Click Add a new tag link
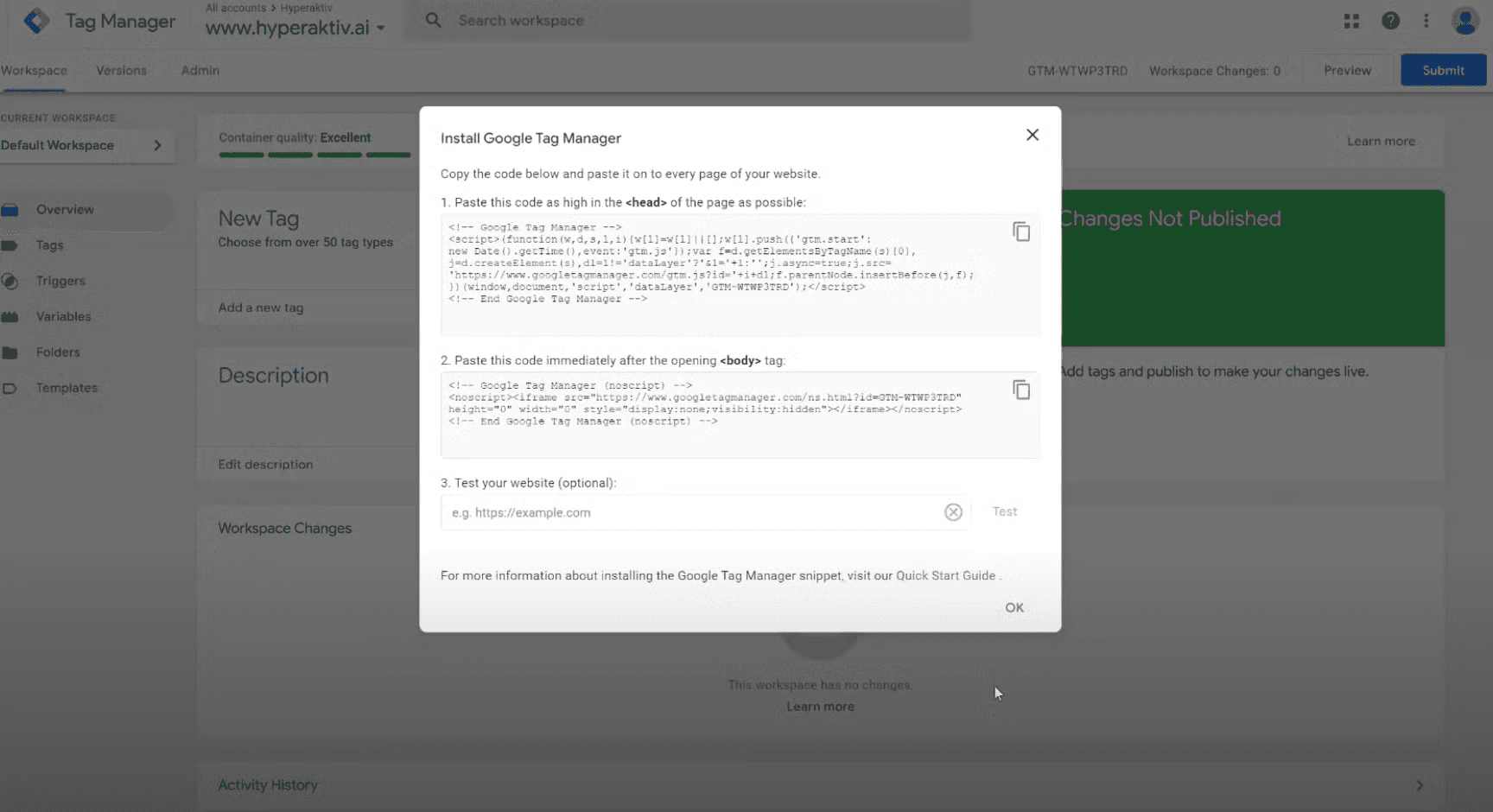Screen dimensions: 1493x812 point(261,308)
